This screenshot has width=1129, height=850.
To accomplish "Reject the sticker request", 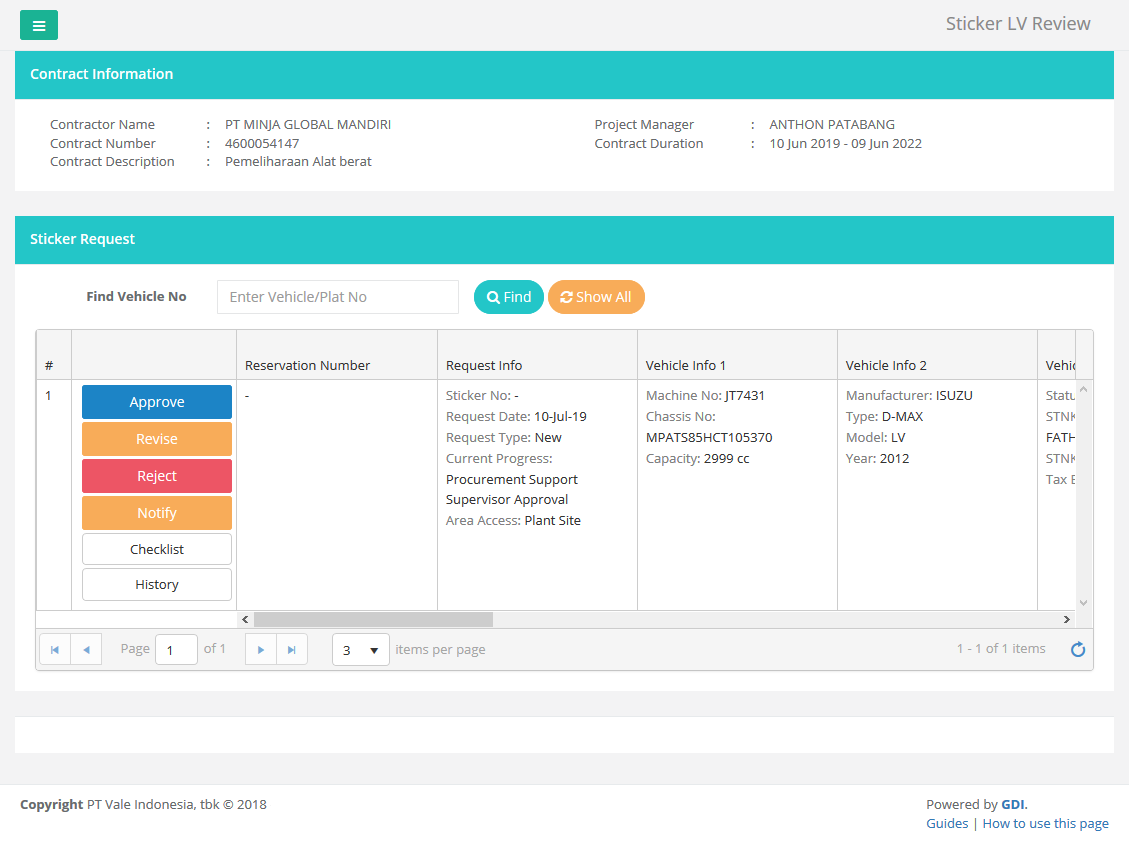I will click(157, 476).
